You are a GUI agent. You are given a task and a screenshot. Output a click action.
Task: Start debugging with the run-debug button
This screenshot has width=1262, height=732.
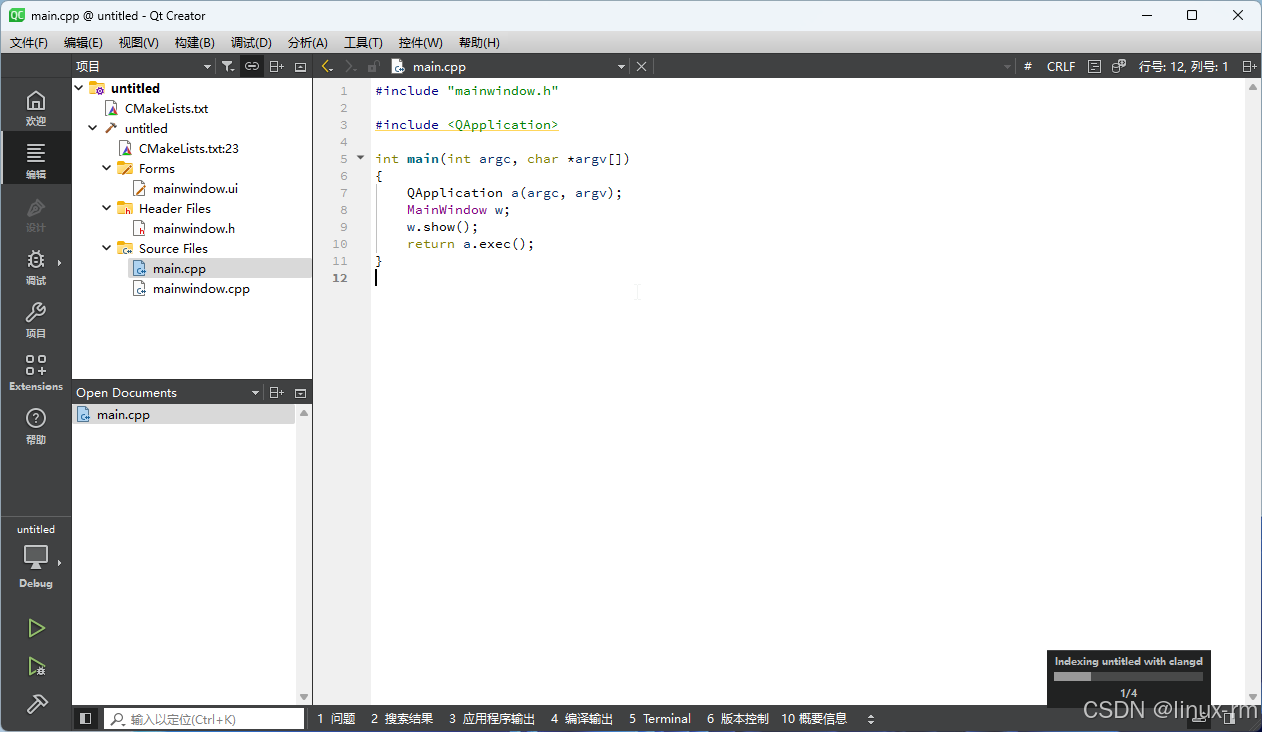point(36,666)
